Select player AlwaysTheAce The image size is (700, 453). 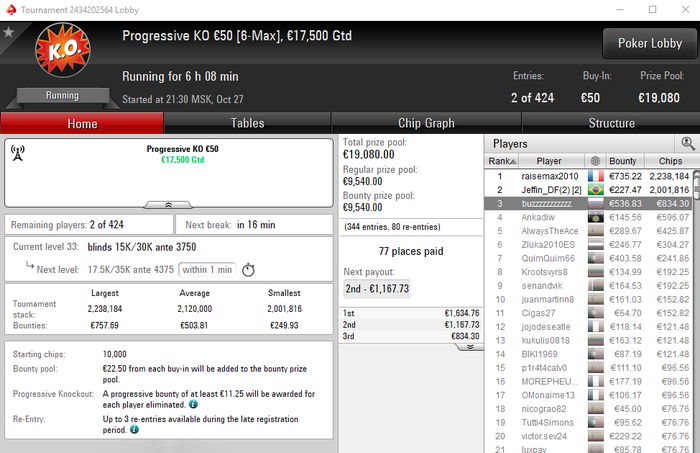[x=550, y=231]
